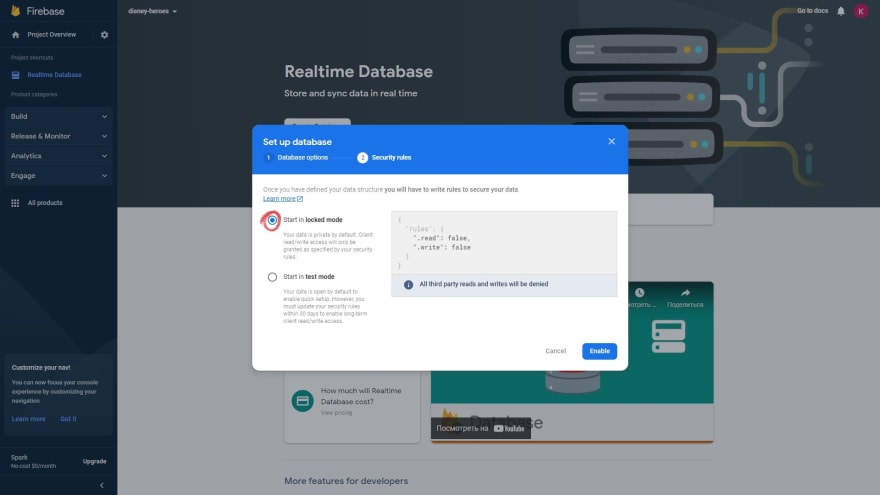880x495 pixels.
Task: Click Go to docs link
Action: pos(812,11)
